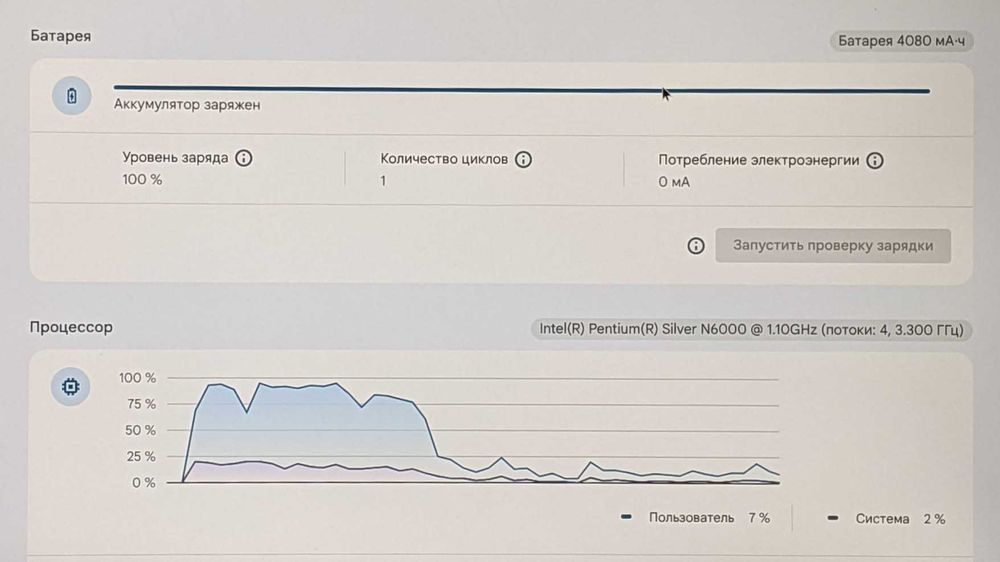Click the Аккумулятор заряжен status text
Viewport: 1000px width, 562px height.
coord(187,105)
